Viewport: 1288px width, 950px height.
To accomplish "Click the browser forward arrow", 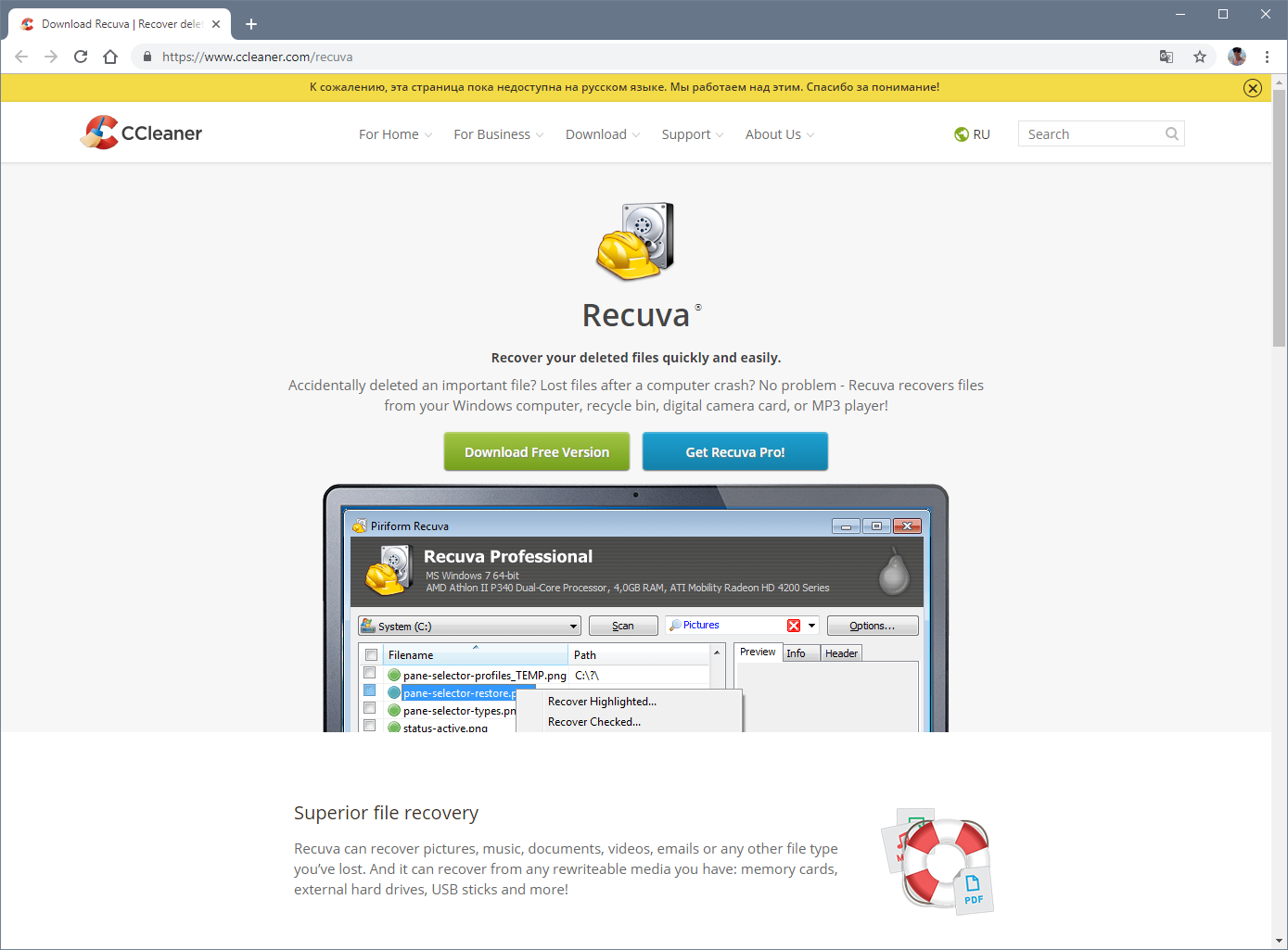I will [51, 57].
